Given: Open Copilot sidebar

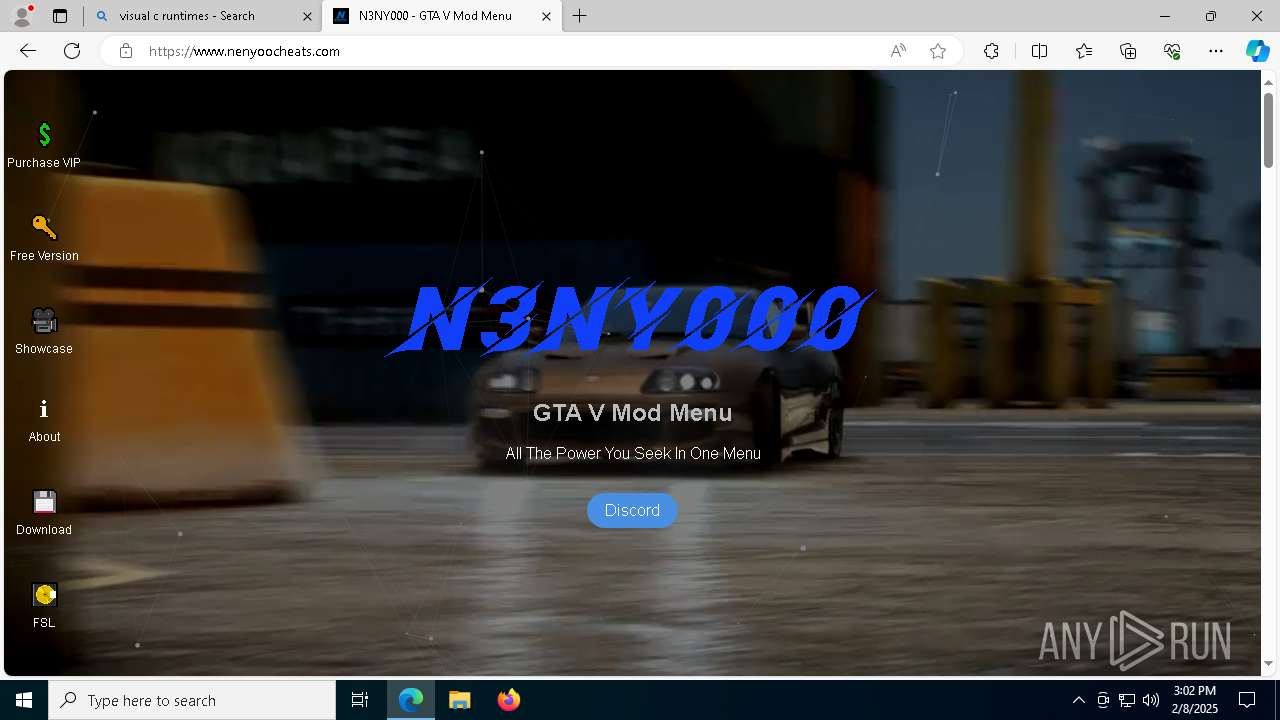Looking at the screenshot, I should (x=1257, y=51).
